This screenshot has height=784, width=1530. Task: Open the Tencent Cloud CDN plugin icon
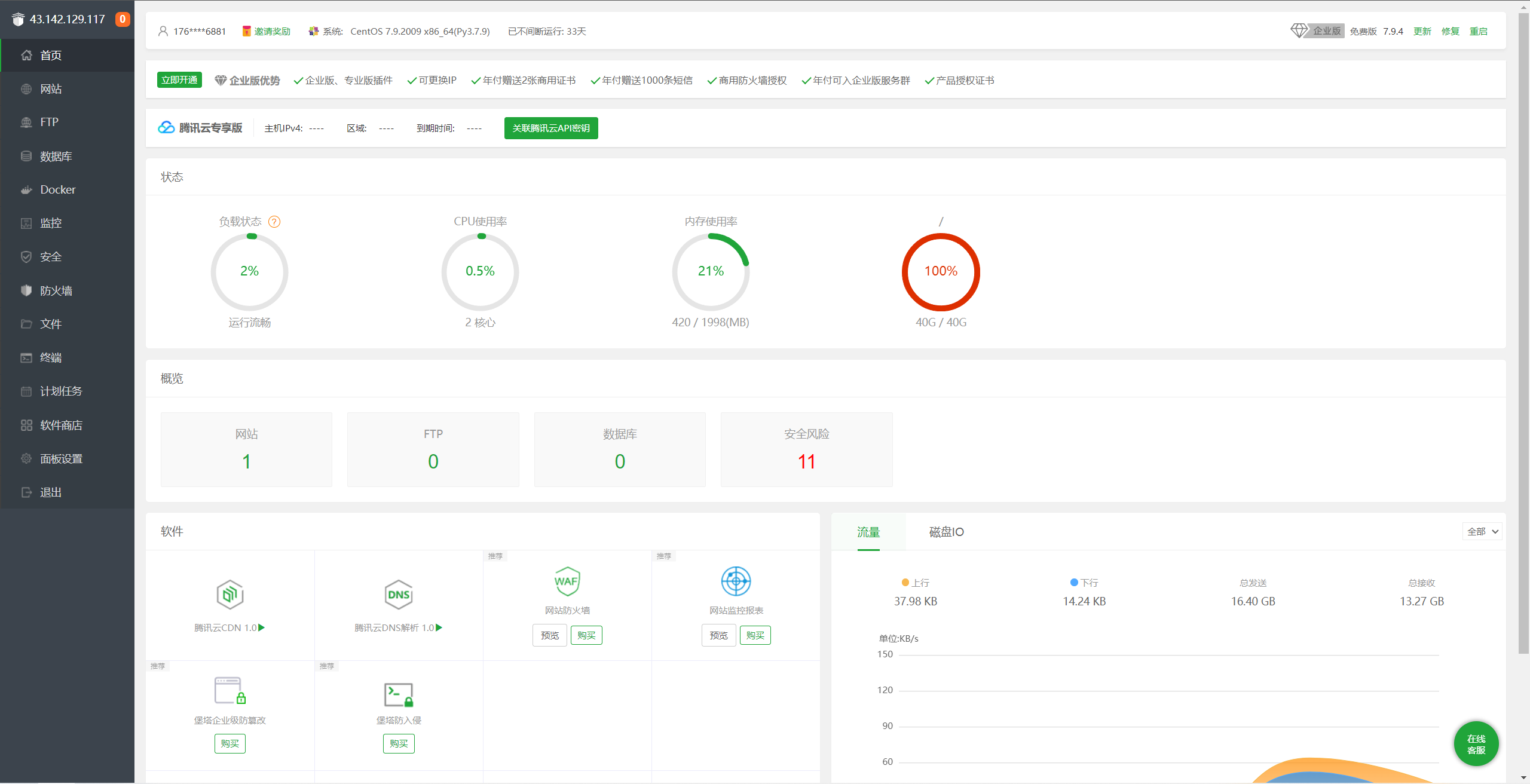230,595
